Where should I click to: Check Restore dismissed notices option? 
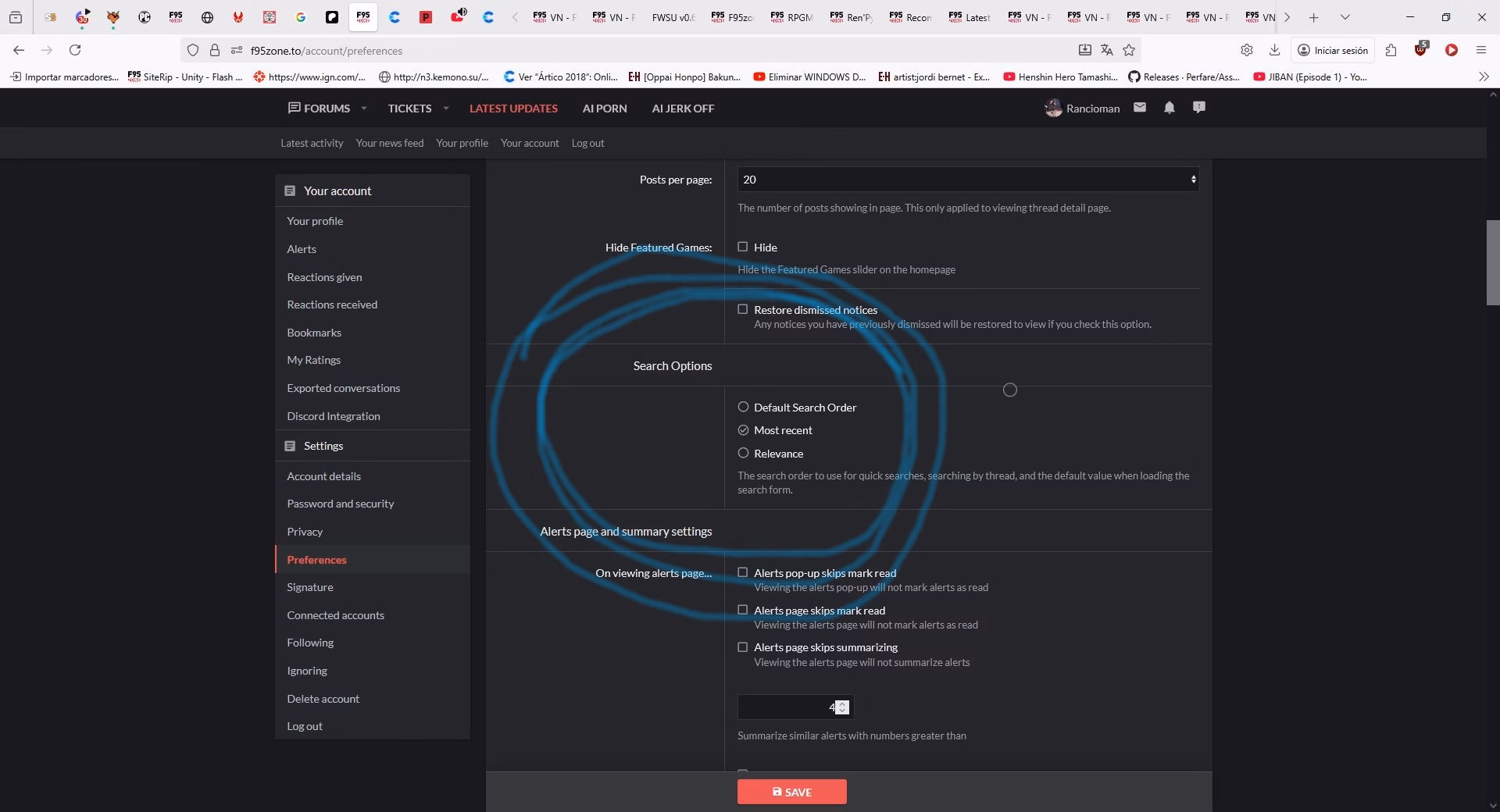coord(743,309)
